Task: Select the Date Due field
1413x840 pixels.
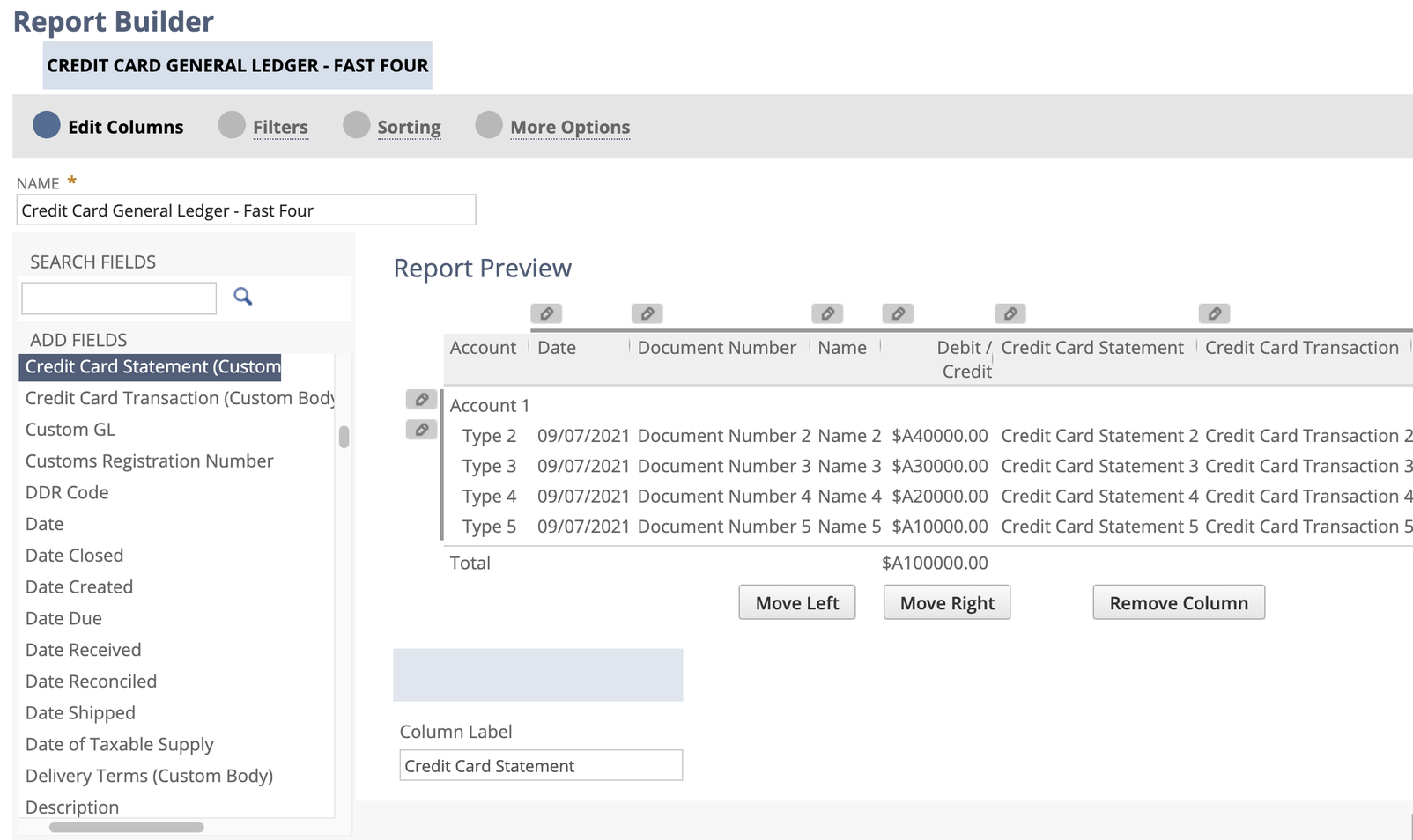Action: 63,618
